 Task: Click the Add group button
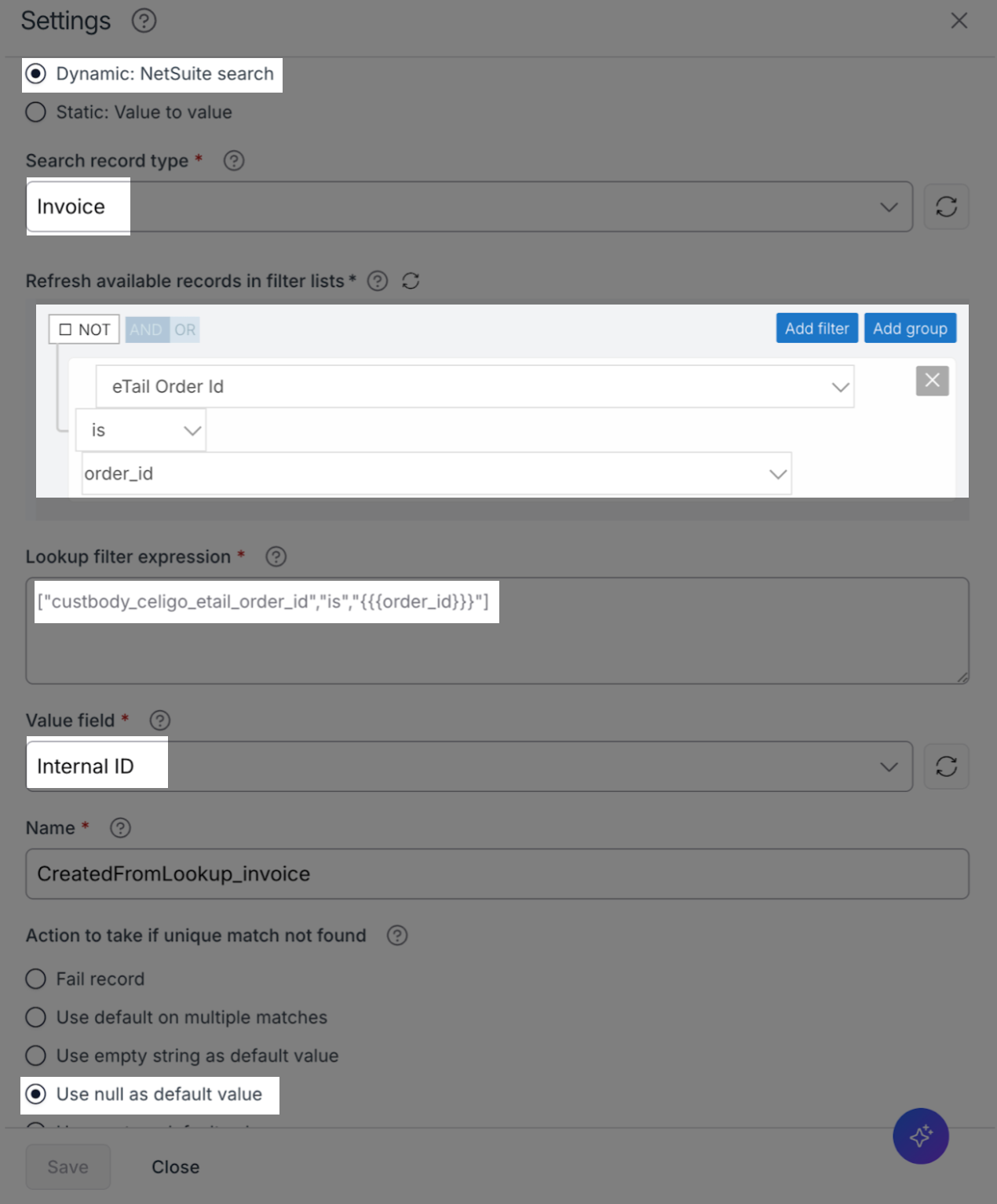pyautogui.click(x=910, y=328)
